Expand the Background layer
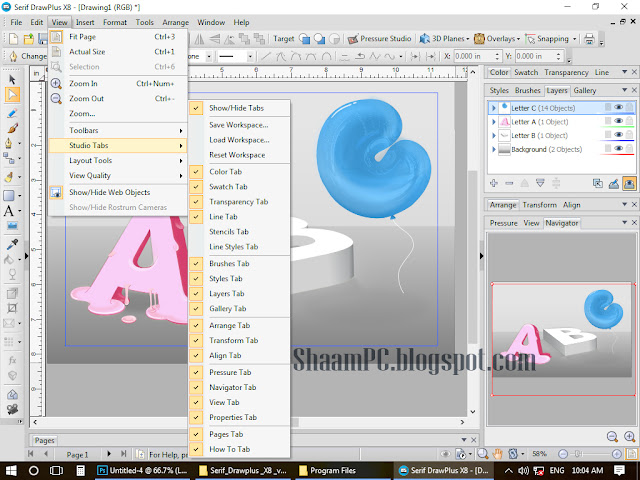Image resolution: width=640 pixels, height=480 pixels. click(493, 149)
